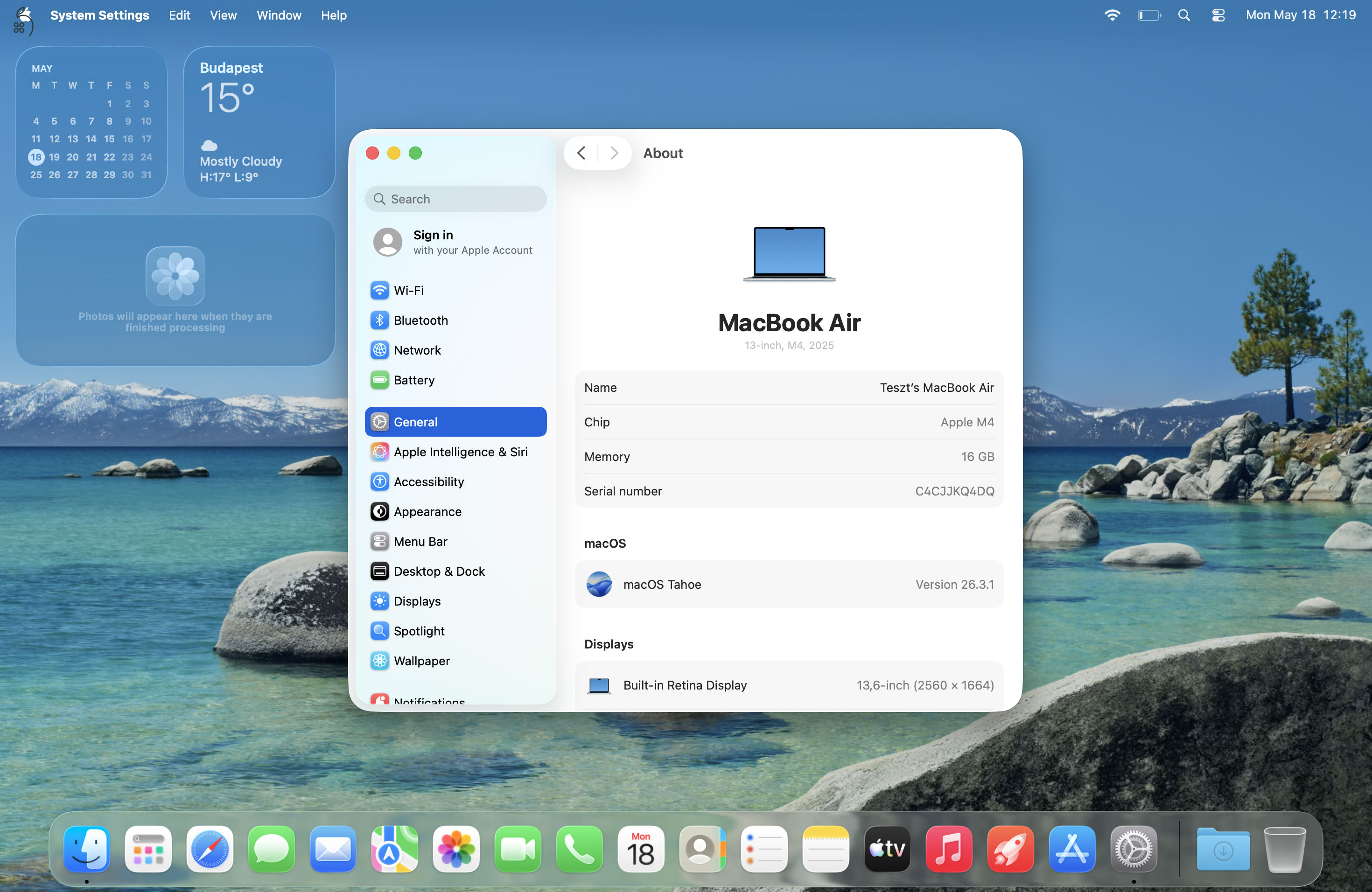Screen dimensions: 1372x892
Task: Open the Help menu
Action: point(334,15)
